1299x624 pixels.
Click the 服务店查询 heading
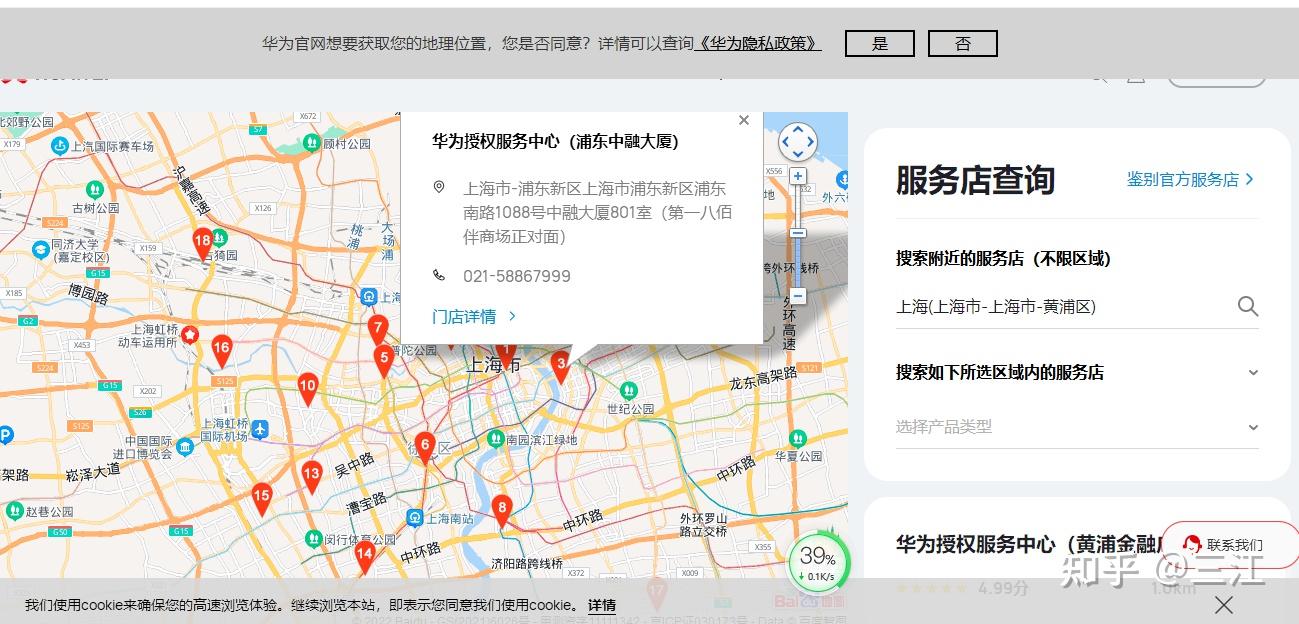coord(976,180)
